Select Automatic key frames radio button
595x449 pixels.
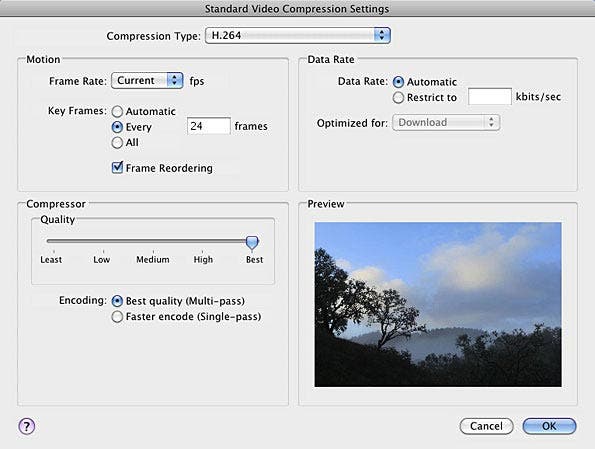(117, 111)
